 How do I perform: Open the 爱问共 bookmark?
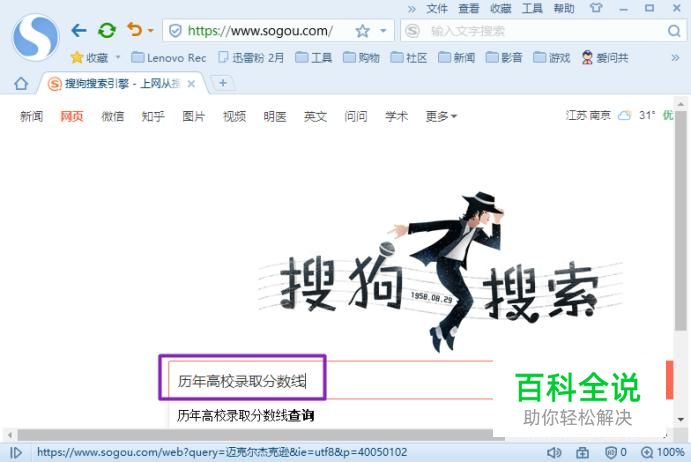pyautogui.click(x=605, y=58)
